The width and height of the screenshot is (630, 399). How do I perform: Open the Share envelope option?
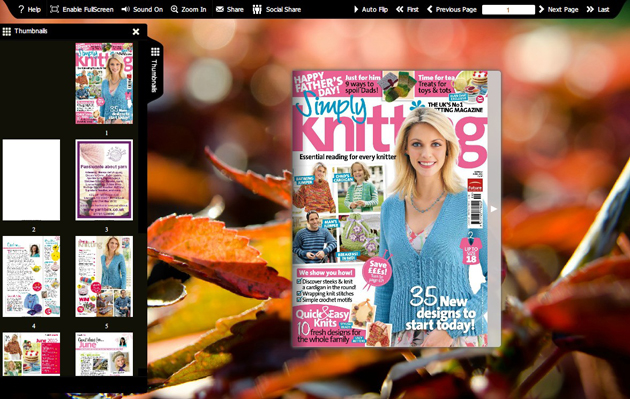229,9
